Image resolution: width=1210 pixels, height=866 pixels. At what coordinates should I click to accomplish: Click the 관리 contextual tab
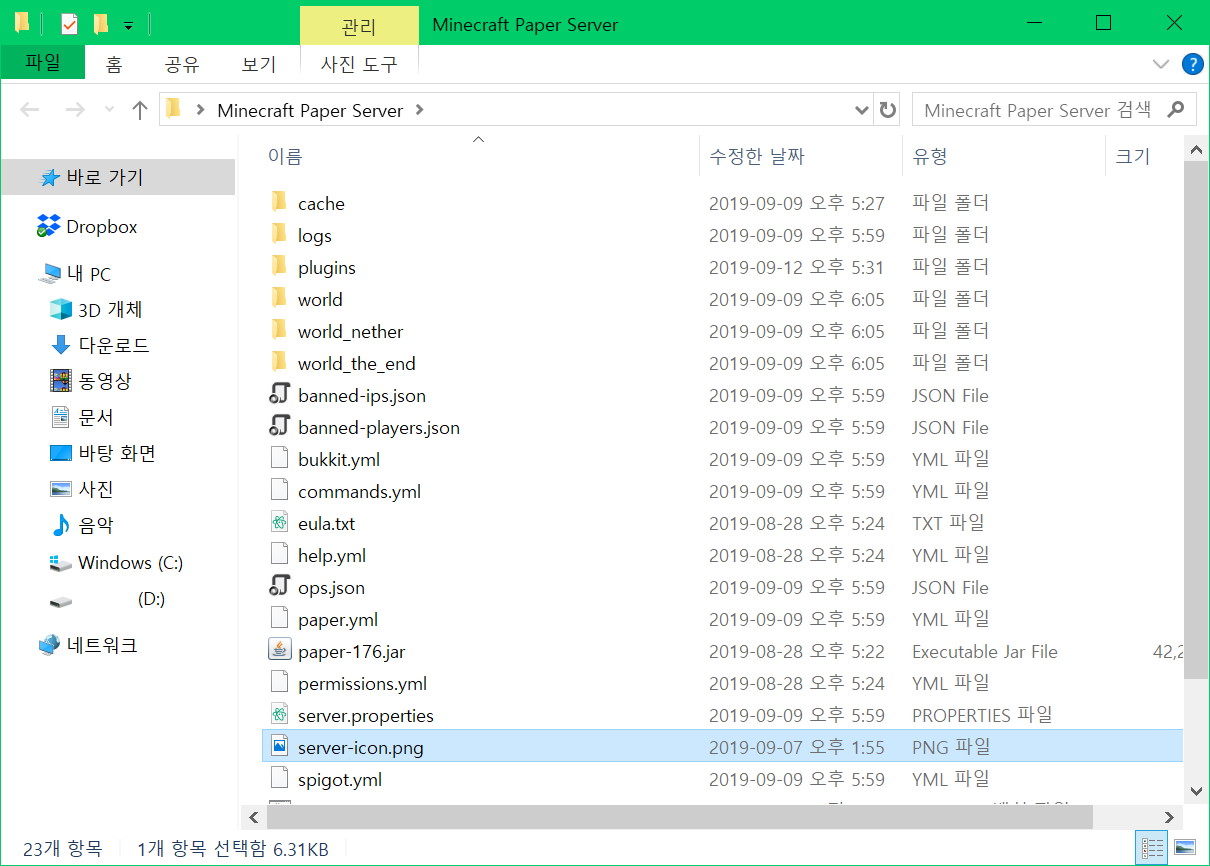point(359,25)
